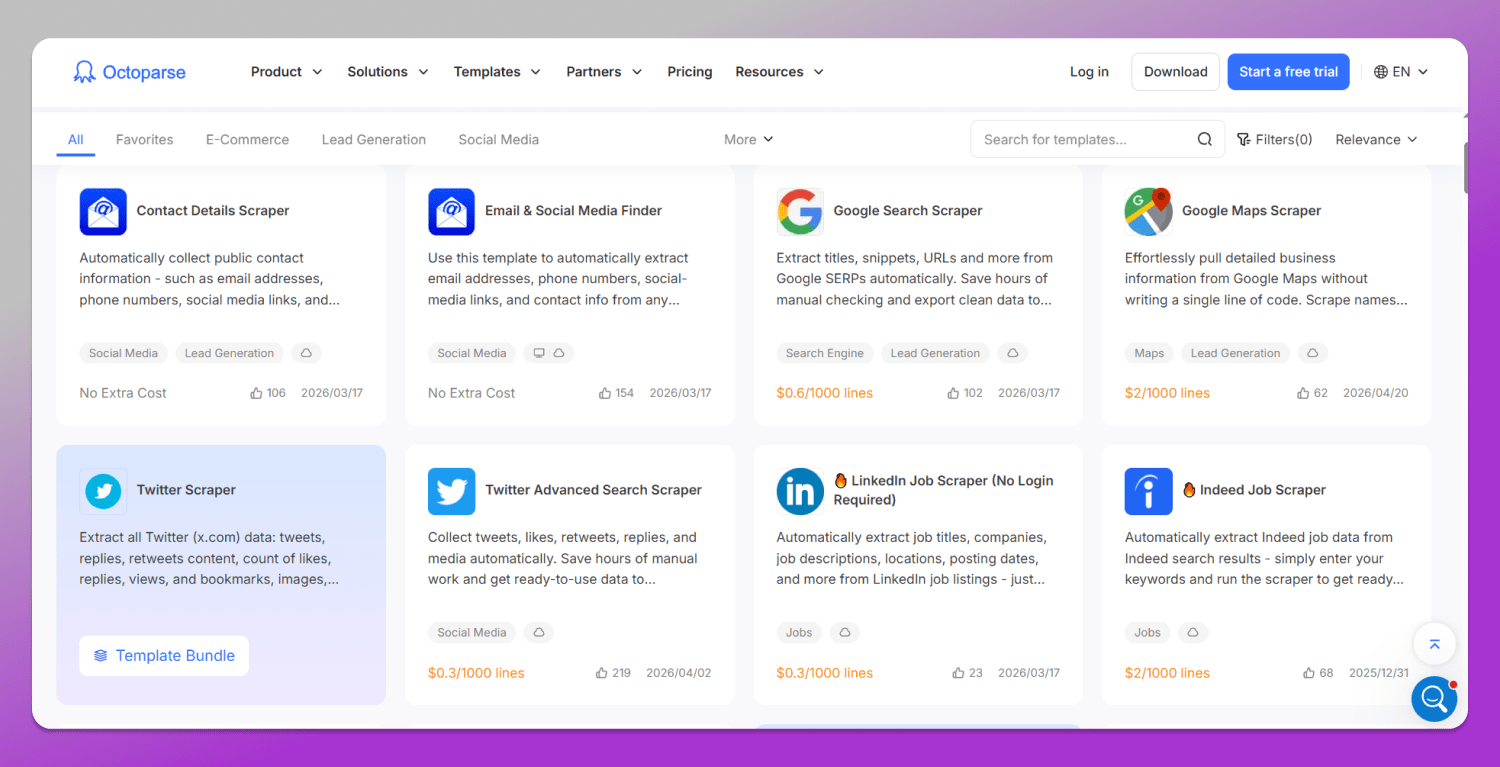This screenshot has width=1500, height=767.
Task: Click the Search Engine tag on Google Search Scraper
Action: tap(825, 353)
